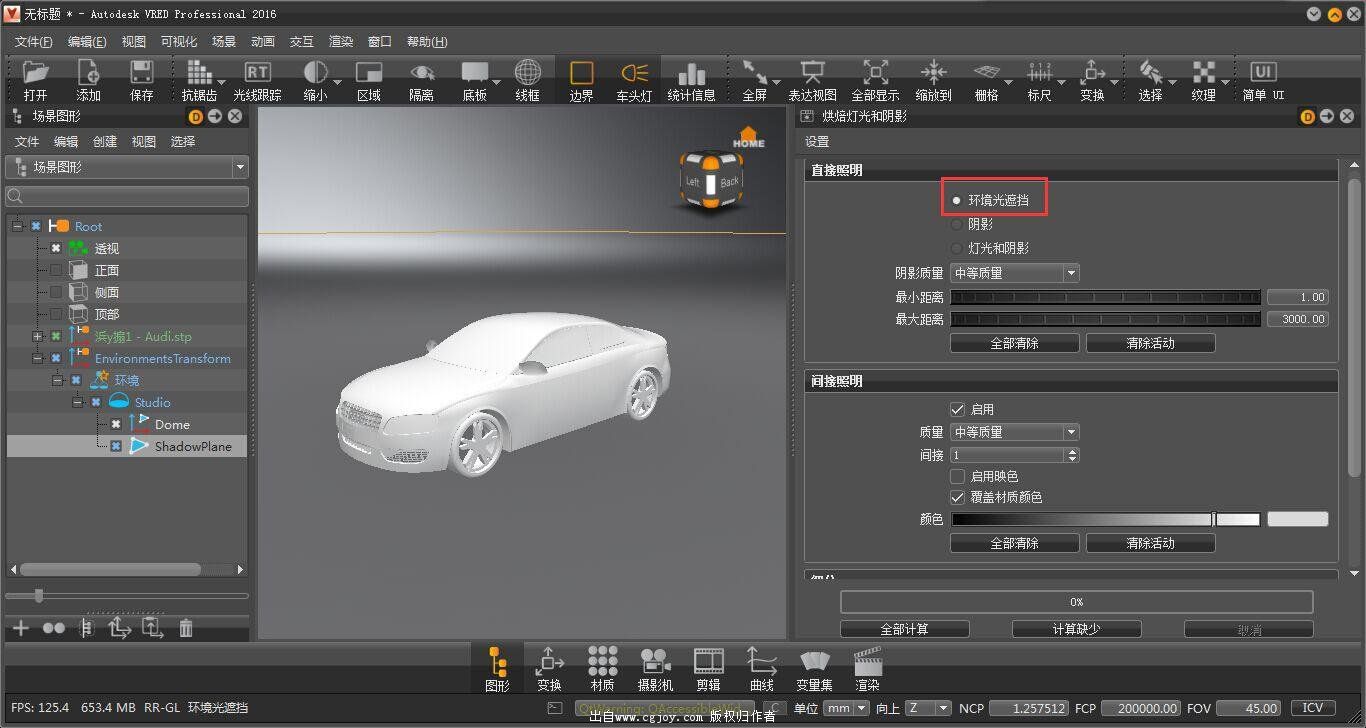The height and width of the screenshot is (728, 1366).
Task: Open 单位 mm units dropdown
Action: pyautogui.click(x=846, y=708)
